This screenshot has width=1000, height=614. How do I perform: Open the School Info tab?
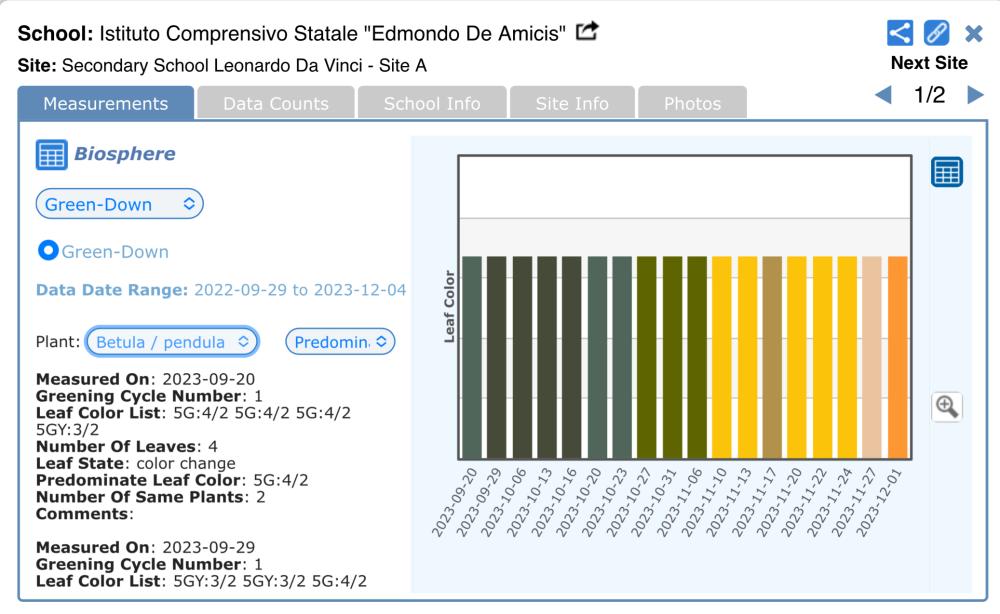(431, 104)
